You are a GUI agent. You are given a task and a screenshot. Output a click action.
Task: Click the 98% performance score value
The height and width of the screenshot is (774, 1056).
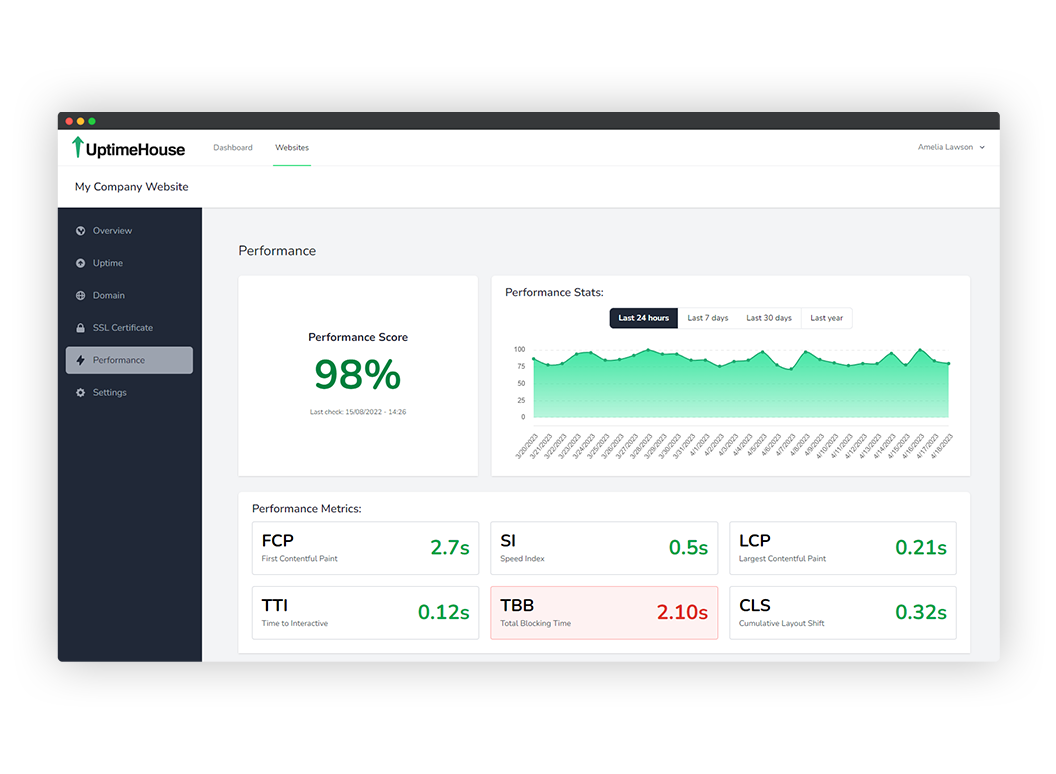358,375
